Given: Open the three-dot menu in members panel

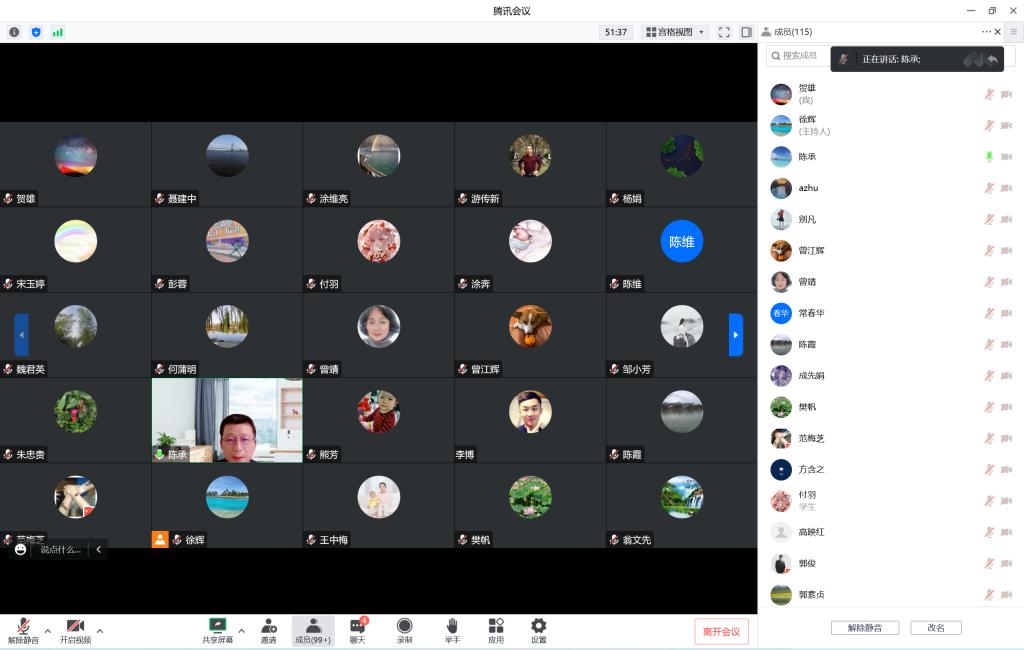Looking at the screenshot, I should pyautogui.click(x=986, y=32).
